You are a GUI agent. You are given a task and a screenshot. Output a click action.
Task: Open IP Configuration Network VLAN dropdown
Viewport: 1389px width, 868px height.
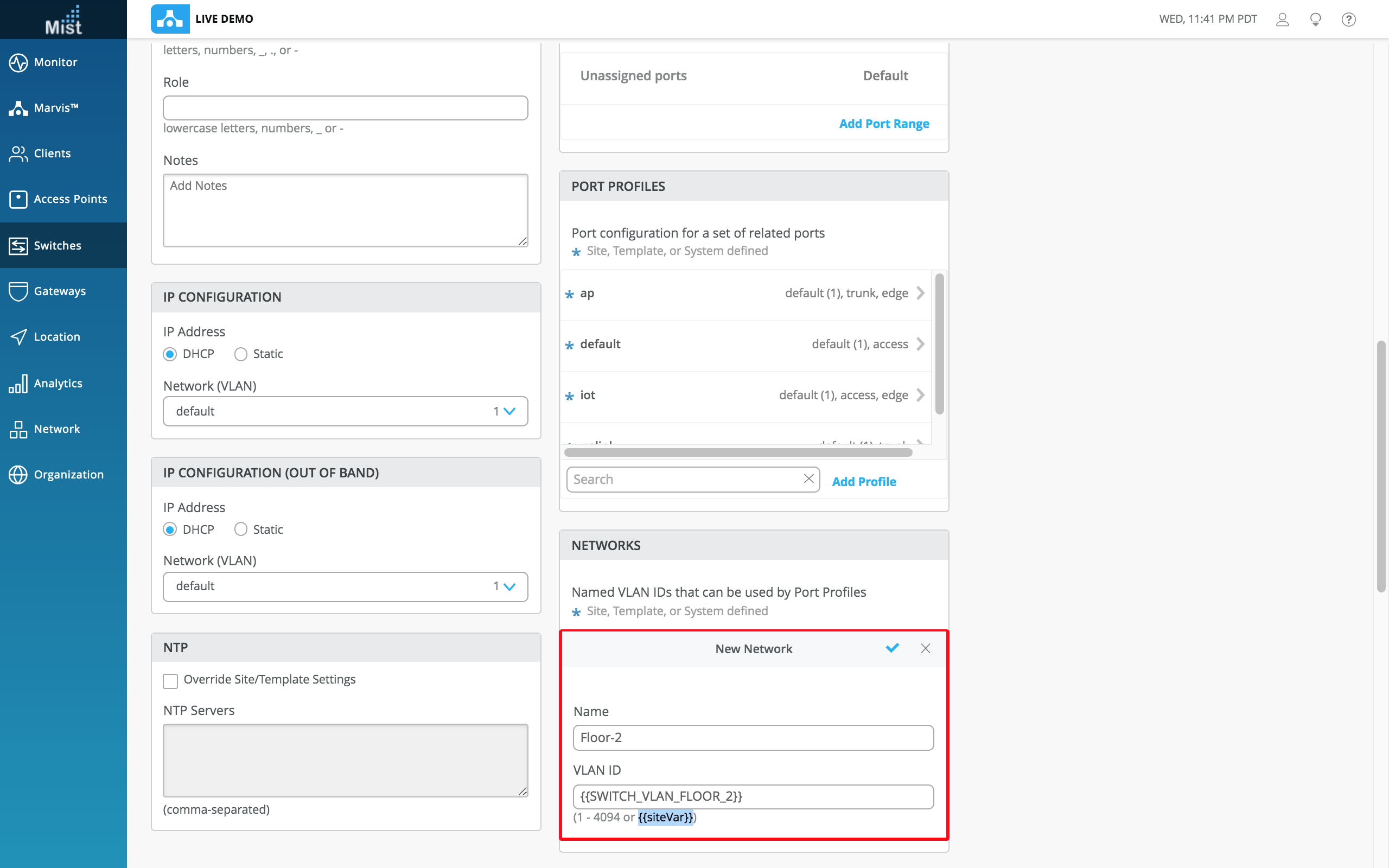click(345, 411)
